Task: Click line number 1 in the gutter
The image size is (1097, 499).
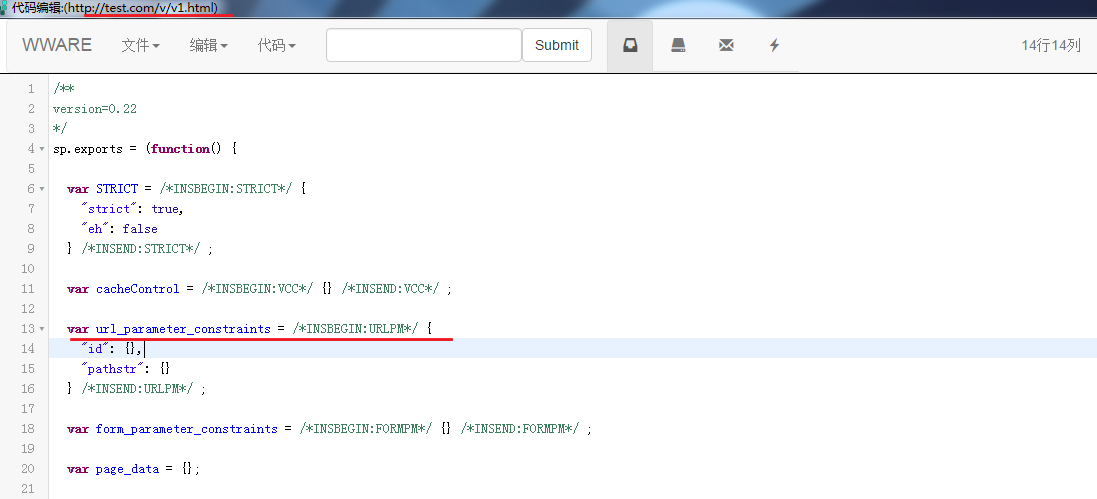Action: coord(30,89)
